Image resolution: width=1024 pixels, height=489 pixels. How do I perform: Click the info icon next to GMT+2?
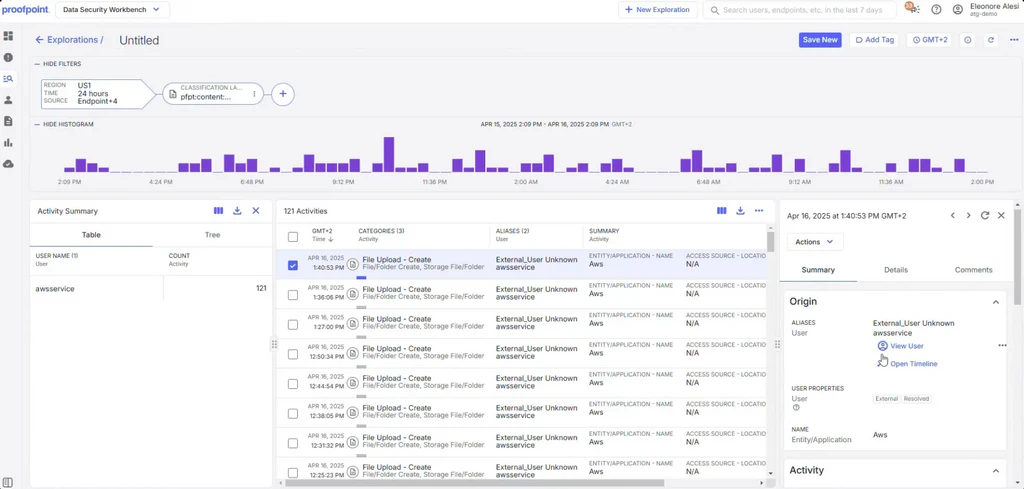[x=968, y=40]
